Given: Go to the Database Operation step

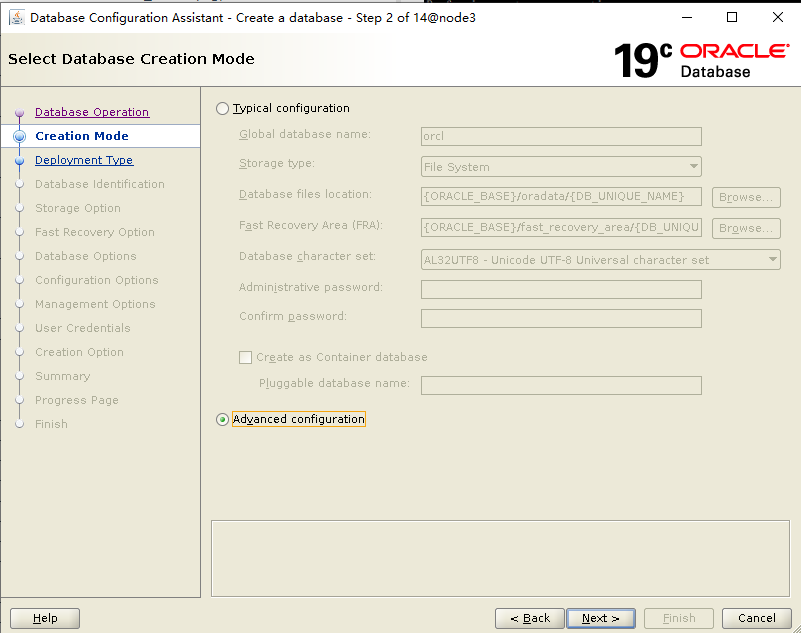Looking at the screenshot, I should pyautogui.click(x=92, y=112).
